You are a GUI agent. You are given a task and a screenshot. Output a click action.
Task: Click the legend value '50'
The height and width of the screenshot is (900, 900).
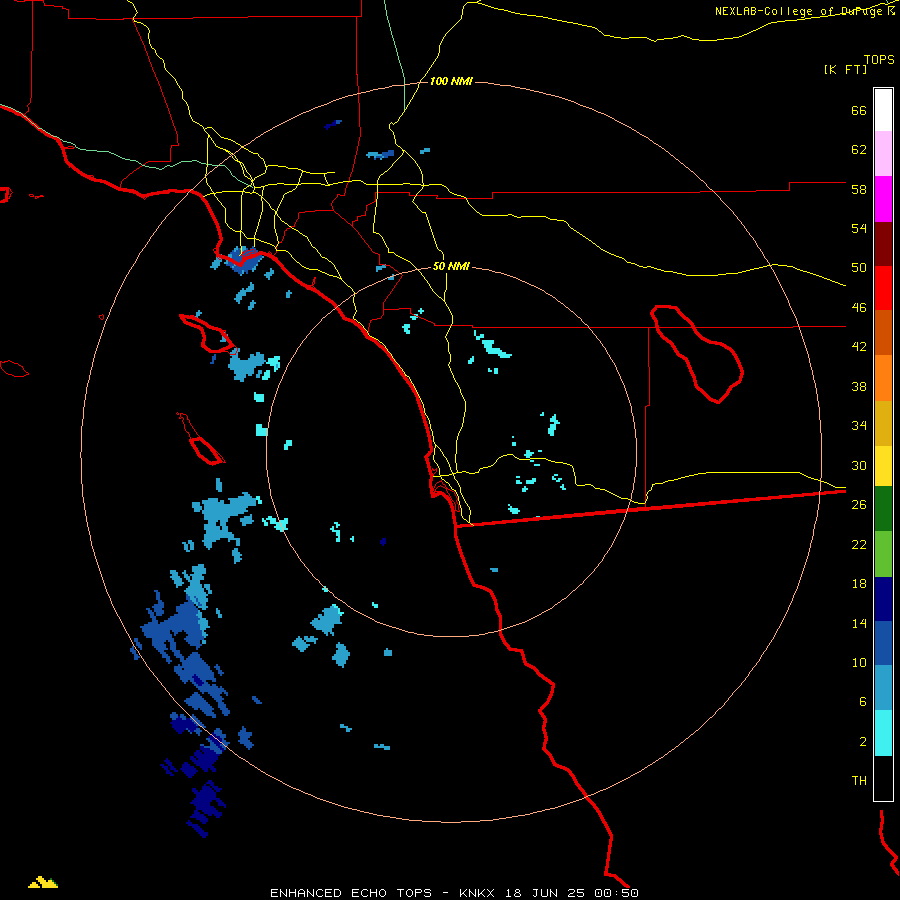[859, 268]
